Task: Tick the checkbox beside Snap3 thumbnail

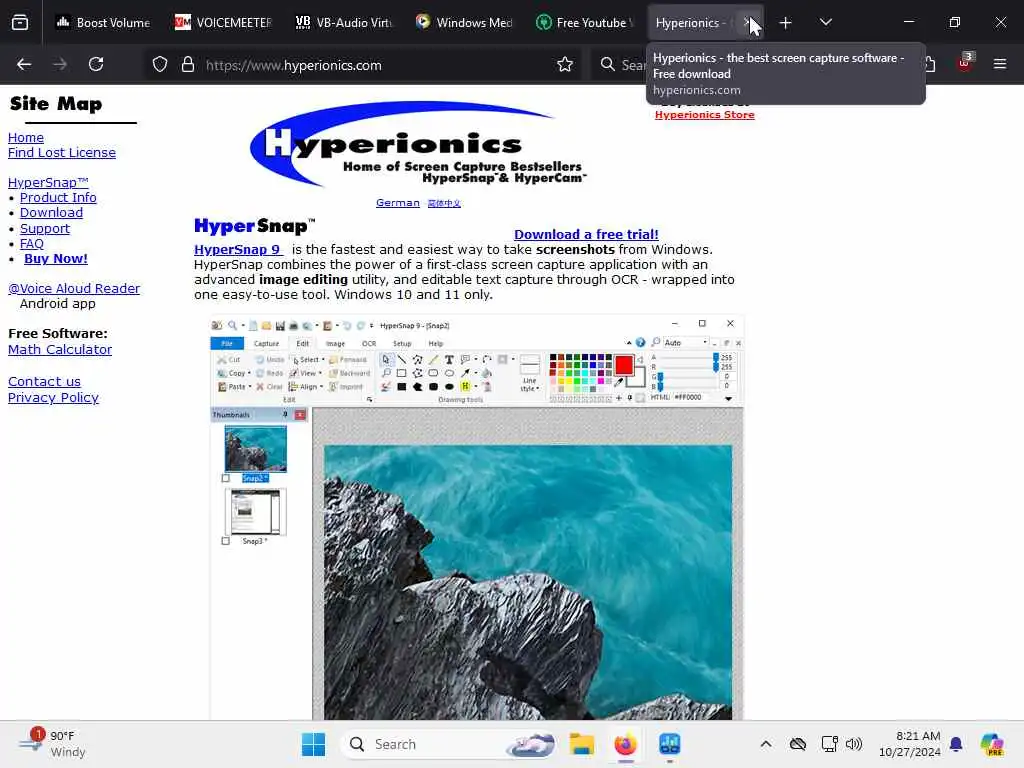Action: click(x=226, y=541)
